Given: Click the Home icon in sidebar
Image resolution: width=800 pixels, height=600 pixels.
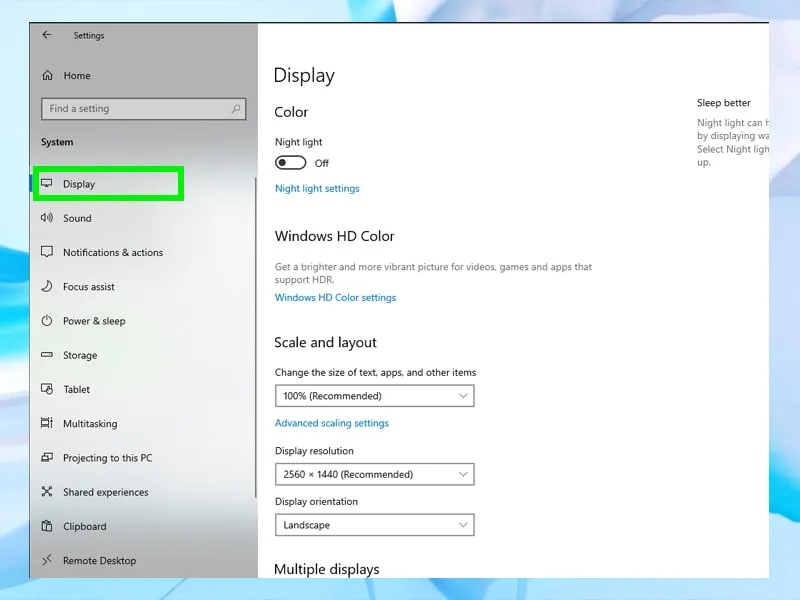Looking at the screenshot, I should click(x=47, y=75).
